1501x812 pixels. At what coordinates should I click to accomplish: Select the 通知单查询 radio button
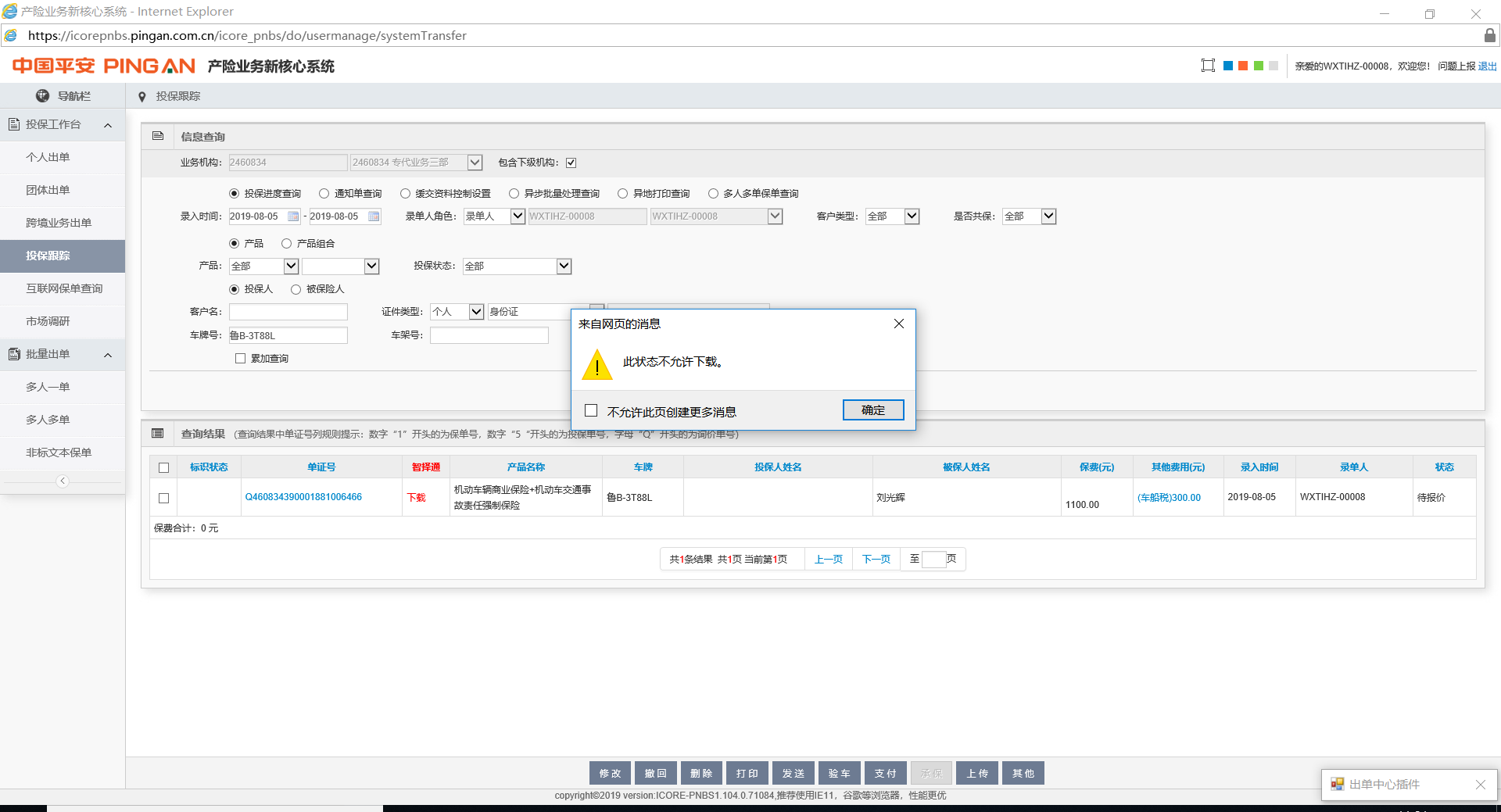(324, 194)
